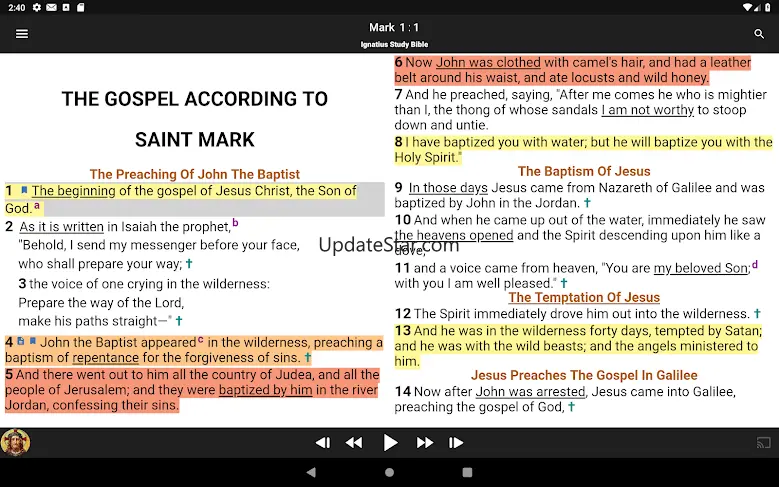
Task: Open the 'baptized by him' link
Action: coord(265,390)
